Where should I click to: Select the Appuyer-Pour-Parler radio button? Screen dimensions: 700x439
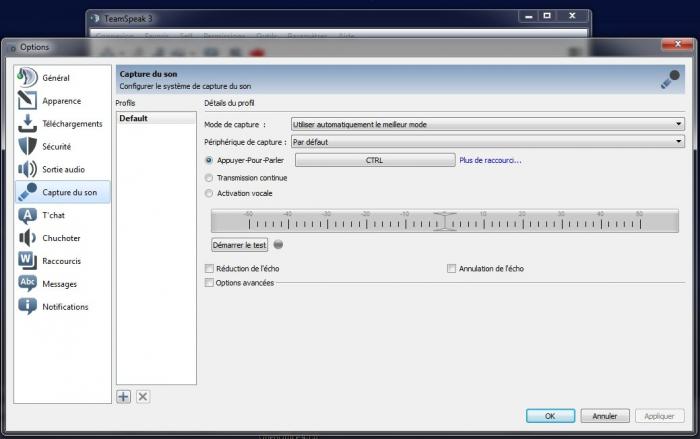208,160
